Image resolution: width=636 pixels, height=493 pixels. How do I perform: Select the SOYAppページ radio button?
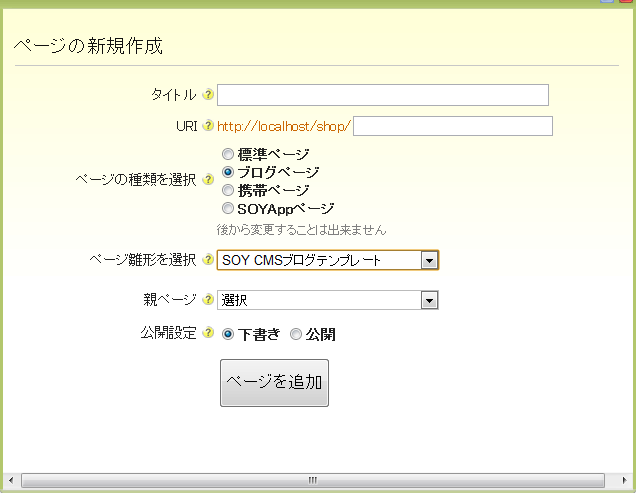click(228, 208)
